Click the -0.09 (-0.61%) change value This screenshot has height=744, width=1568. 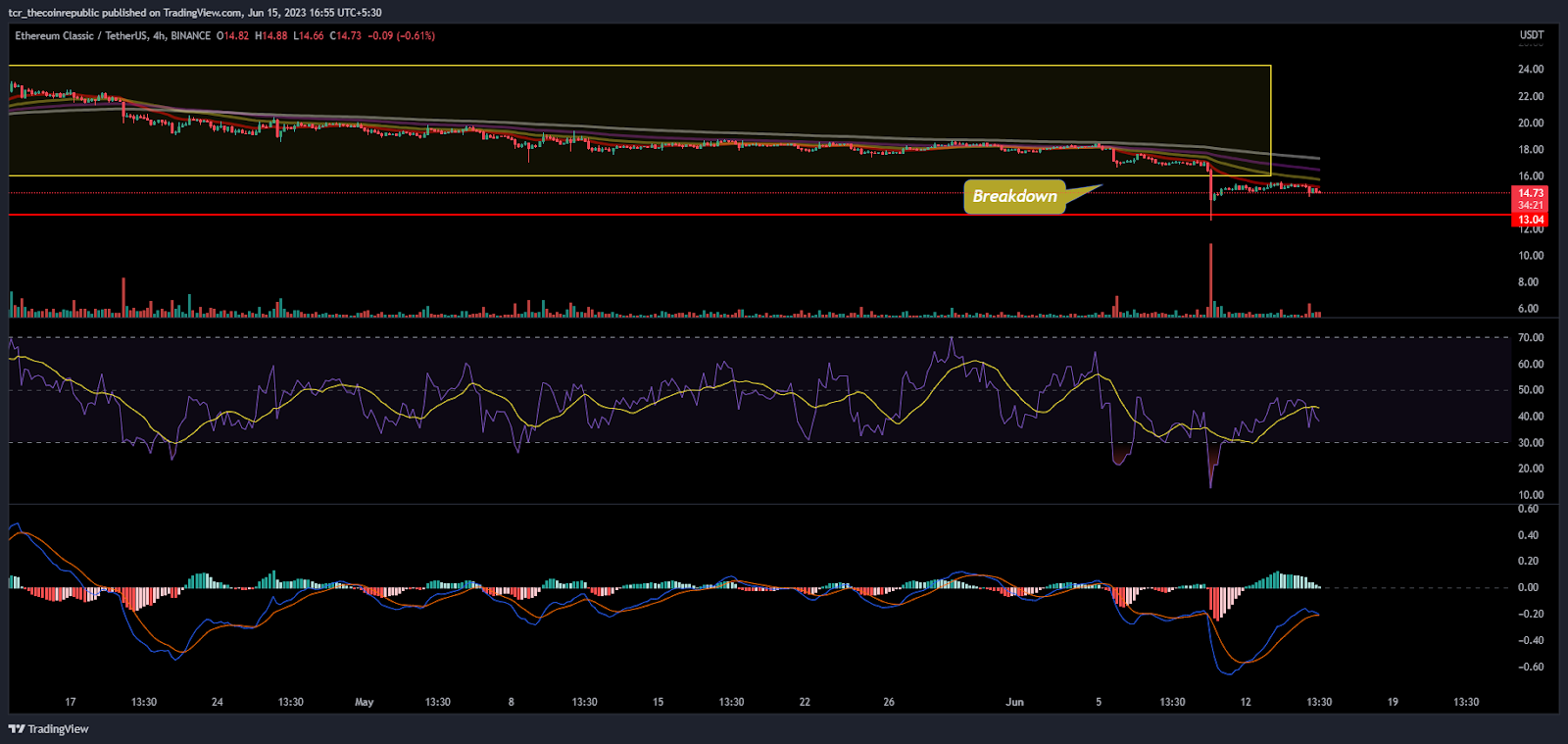(x=402, y=35)
